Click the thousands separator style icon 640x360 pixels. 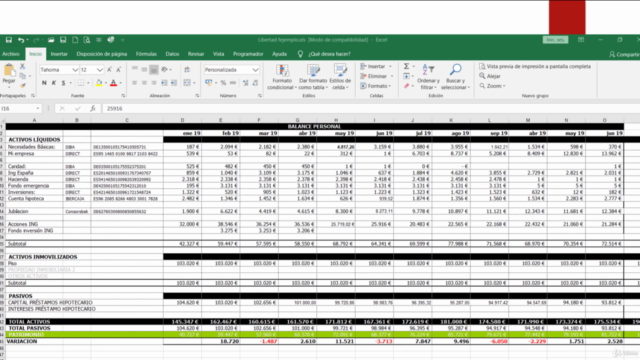pyautogui.click(x=233, y=83)
